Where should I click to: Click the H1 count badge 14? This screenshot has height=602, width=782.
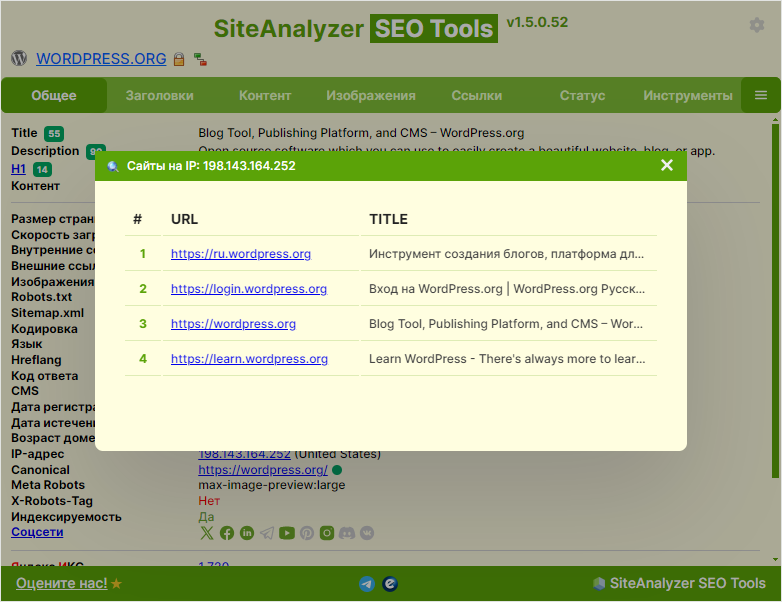[x=42, y=170]
